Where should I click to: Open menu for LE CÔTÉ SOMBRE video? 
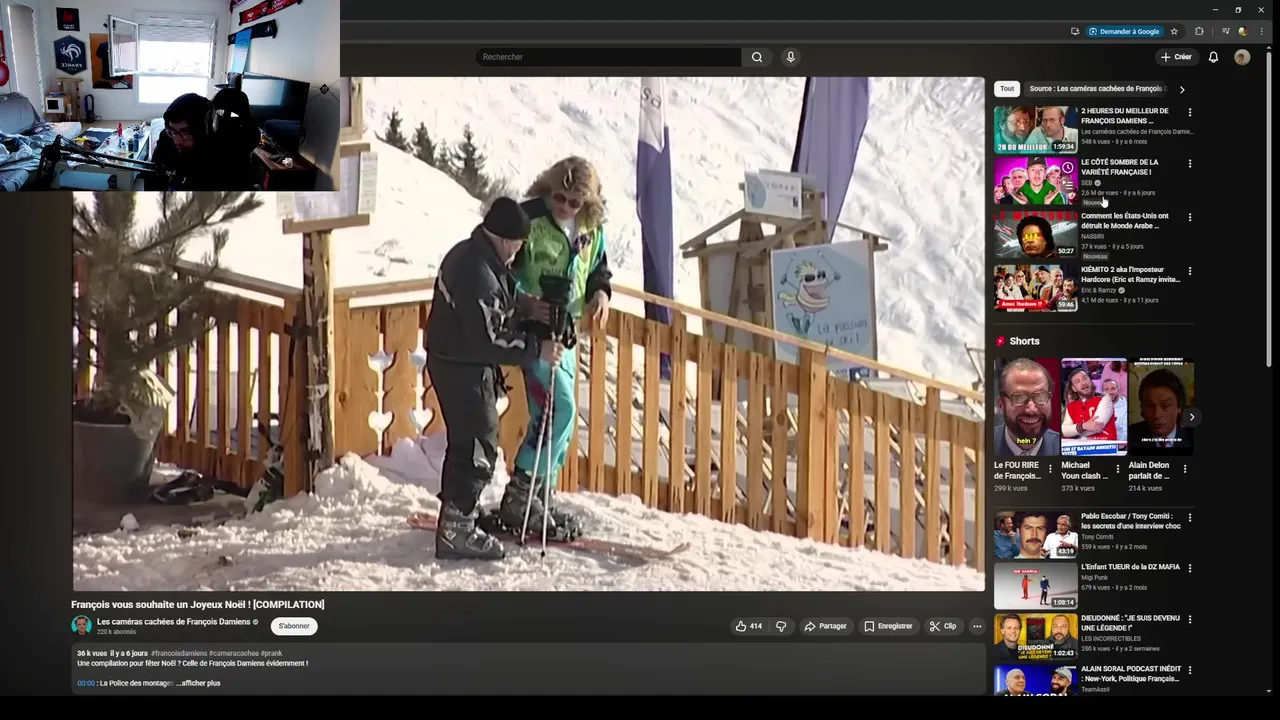point(1189,163)
